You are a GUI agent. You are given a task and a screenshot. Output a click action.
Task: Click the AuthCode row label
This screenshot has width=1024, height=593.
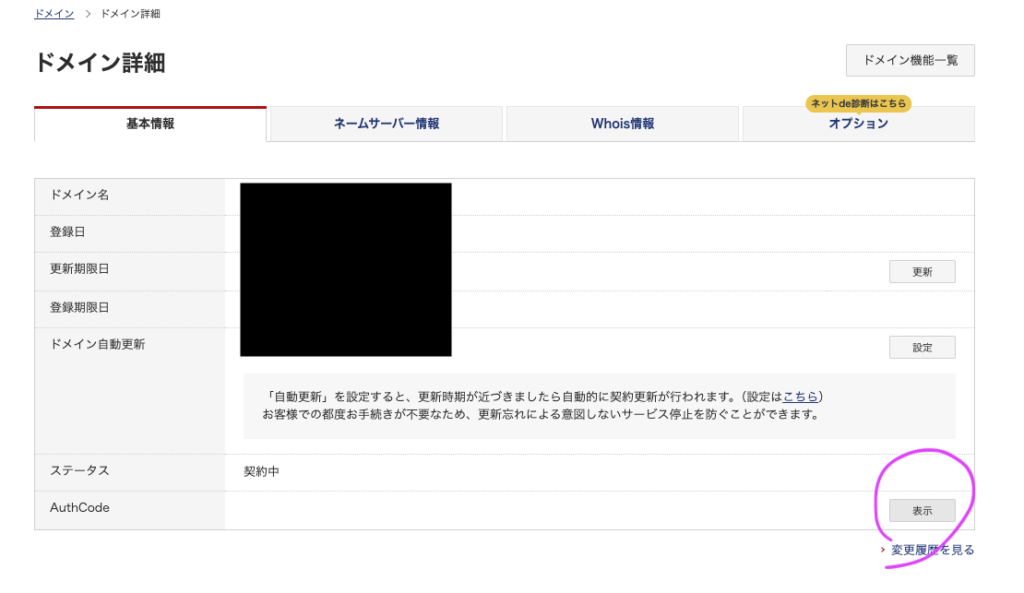click(x=80, y=507)
